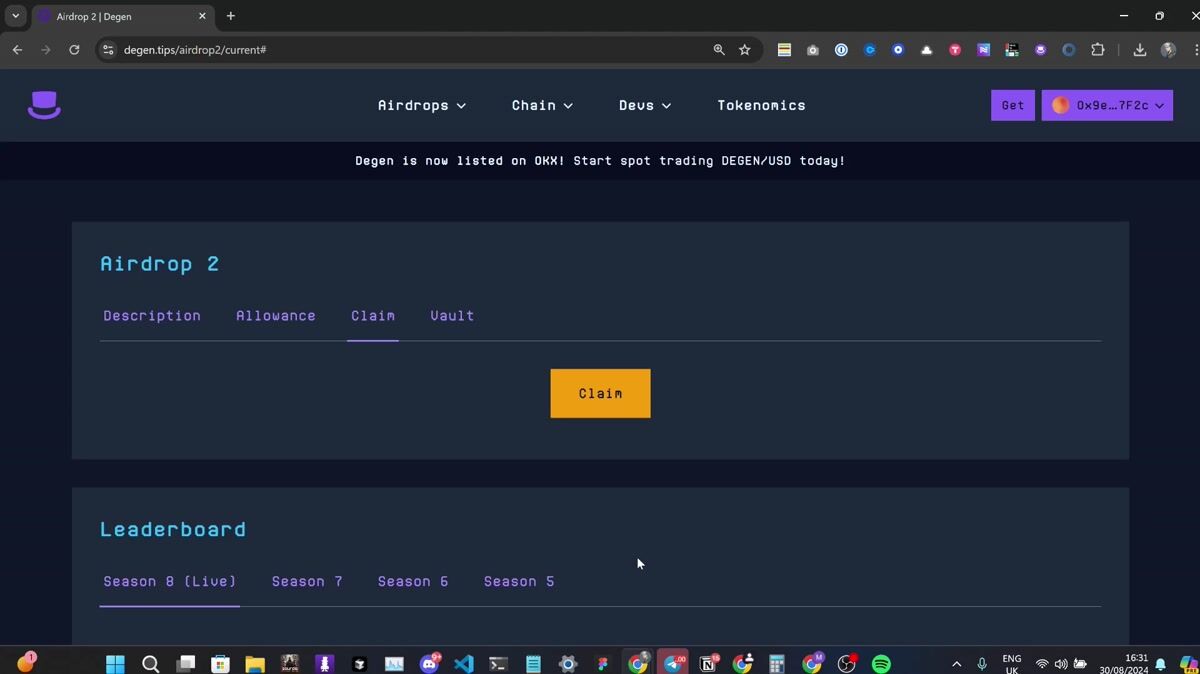Open the Chrome profile avatar
Image resolution: width=1200 pixels, height=674 pixels.
pos(1168,50)
